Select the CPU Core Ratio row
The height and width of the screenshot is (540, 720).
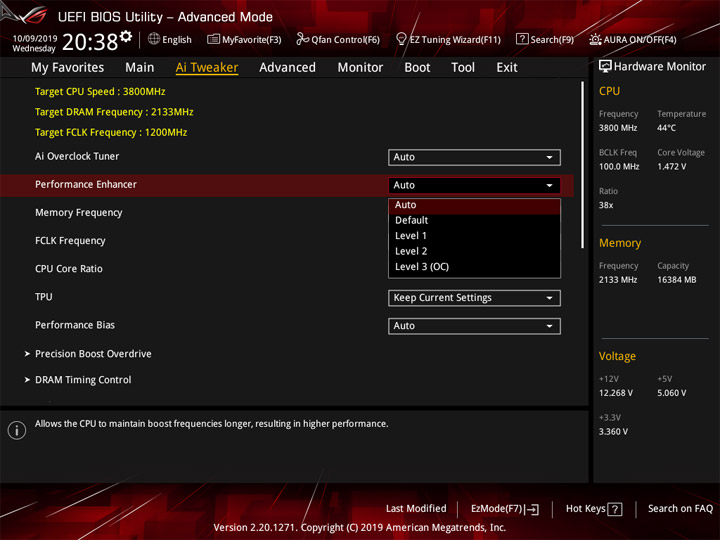coord(69,269)
